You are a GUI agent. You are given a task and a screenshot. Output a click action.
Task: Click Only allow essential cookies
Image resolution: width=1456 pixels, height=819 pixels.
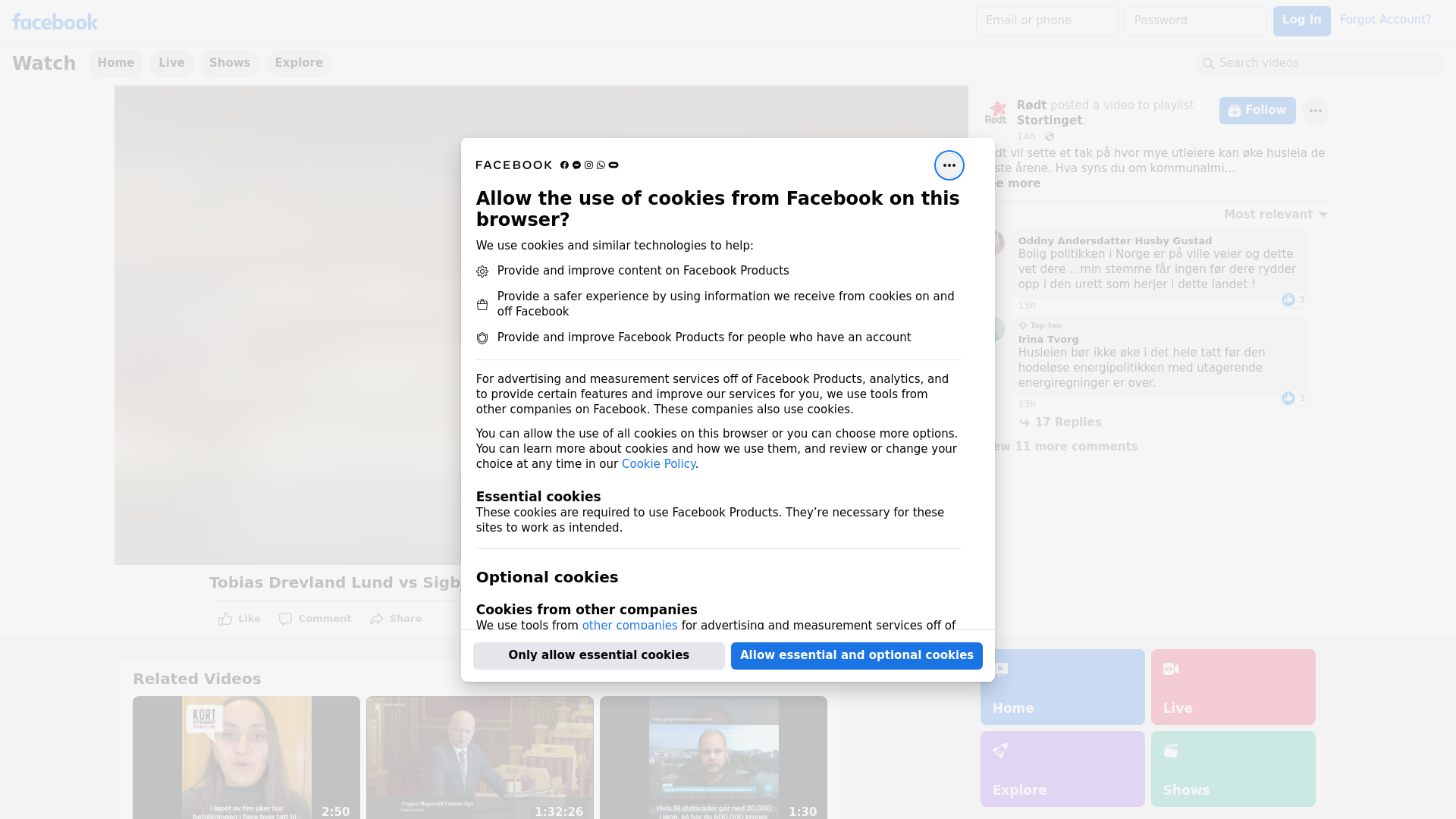click(599, 656)
